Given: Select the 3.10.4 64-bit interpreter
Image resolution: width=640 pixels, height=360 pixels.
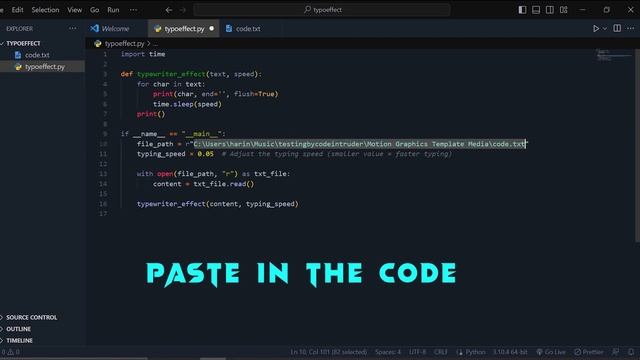Looking at the screenshot, I should [510, 352].
